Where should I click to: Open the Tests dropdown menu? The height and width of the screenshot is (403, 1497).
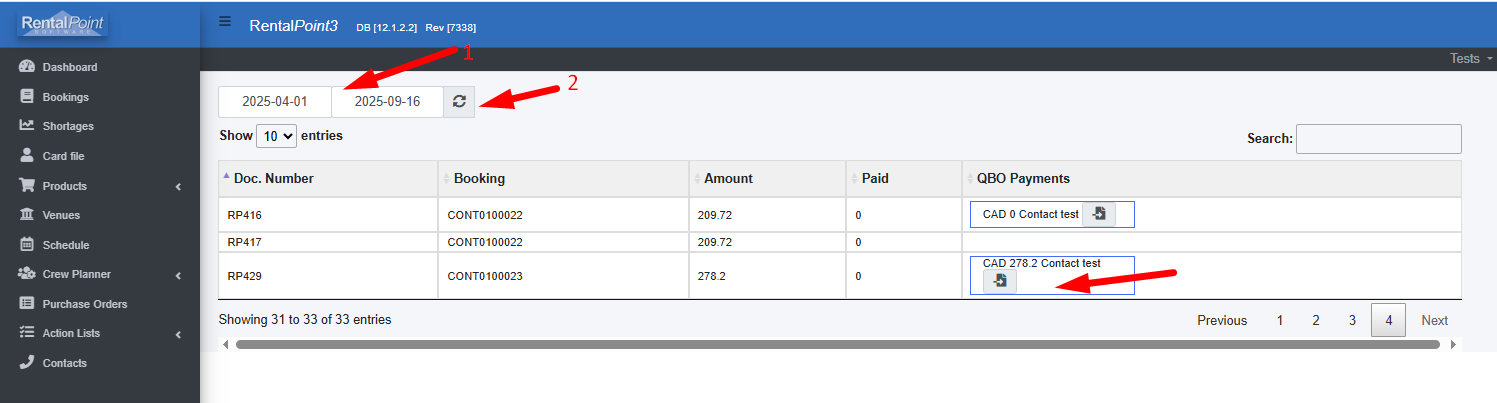coord(1471,59)
